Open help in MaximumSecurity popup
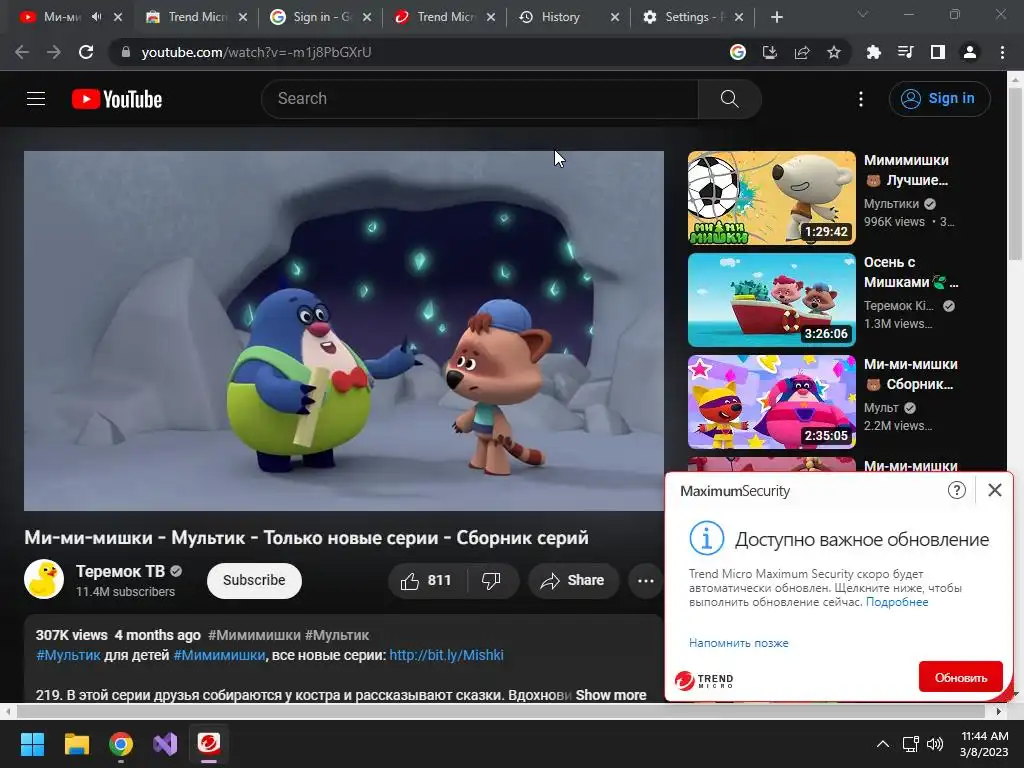This screenshot has width=1024, height=768. (956, 490)
